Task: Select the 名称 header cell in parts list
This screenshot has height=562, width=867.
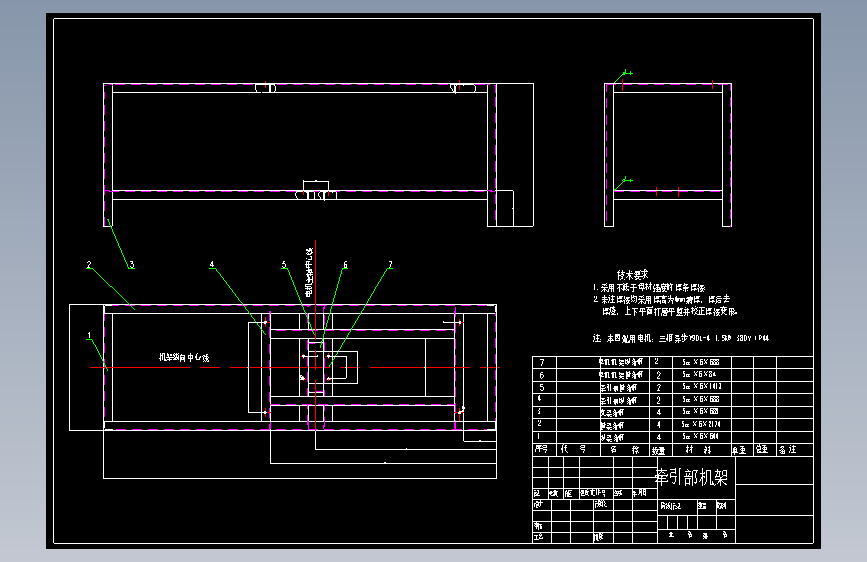Action: 624,450
